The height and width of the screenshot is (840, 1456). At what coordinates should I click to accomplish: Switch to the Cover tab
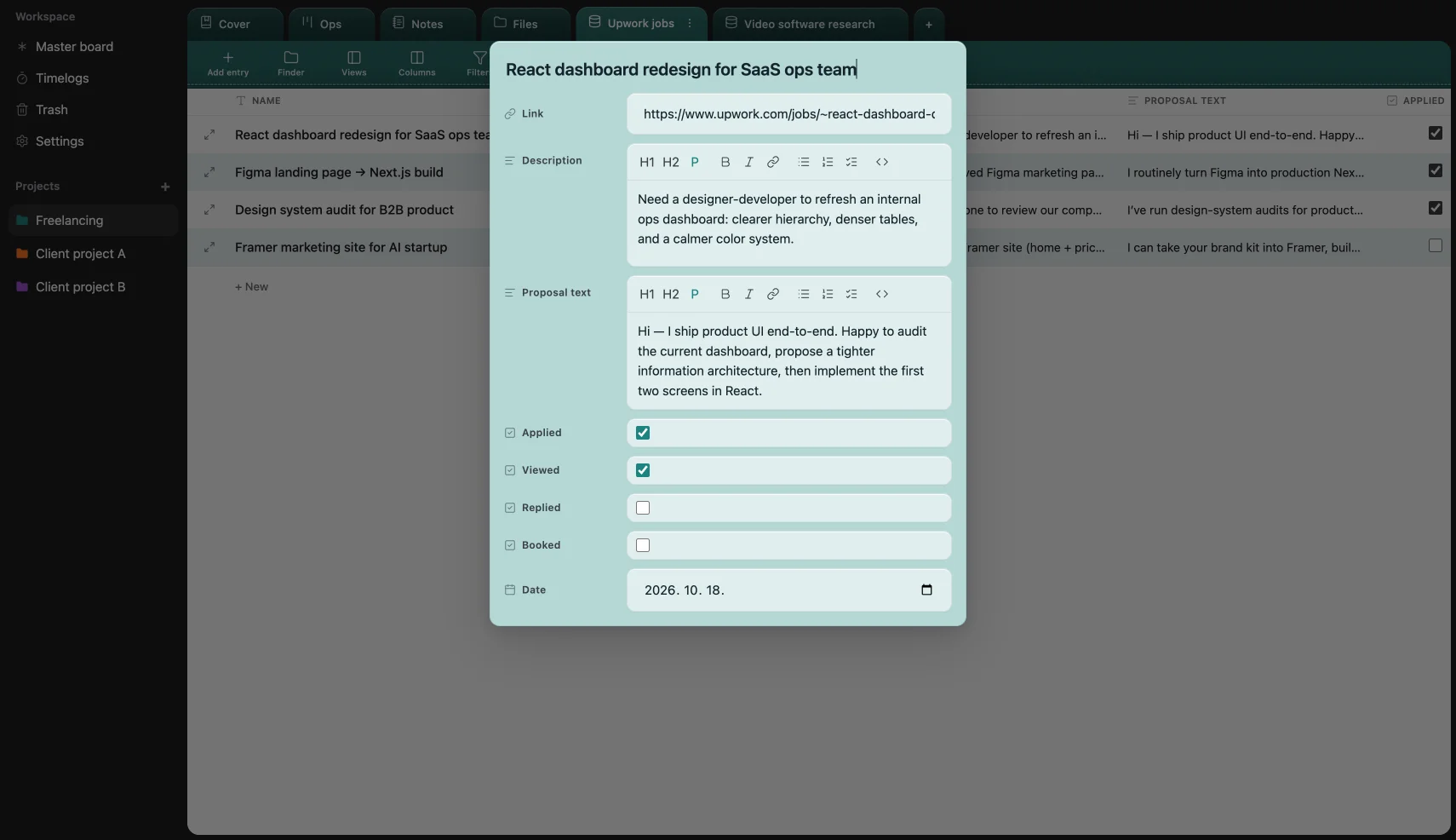tap(235, 24)
